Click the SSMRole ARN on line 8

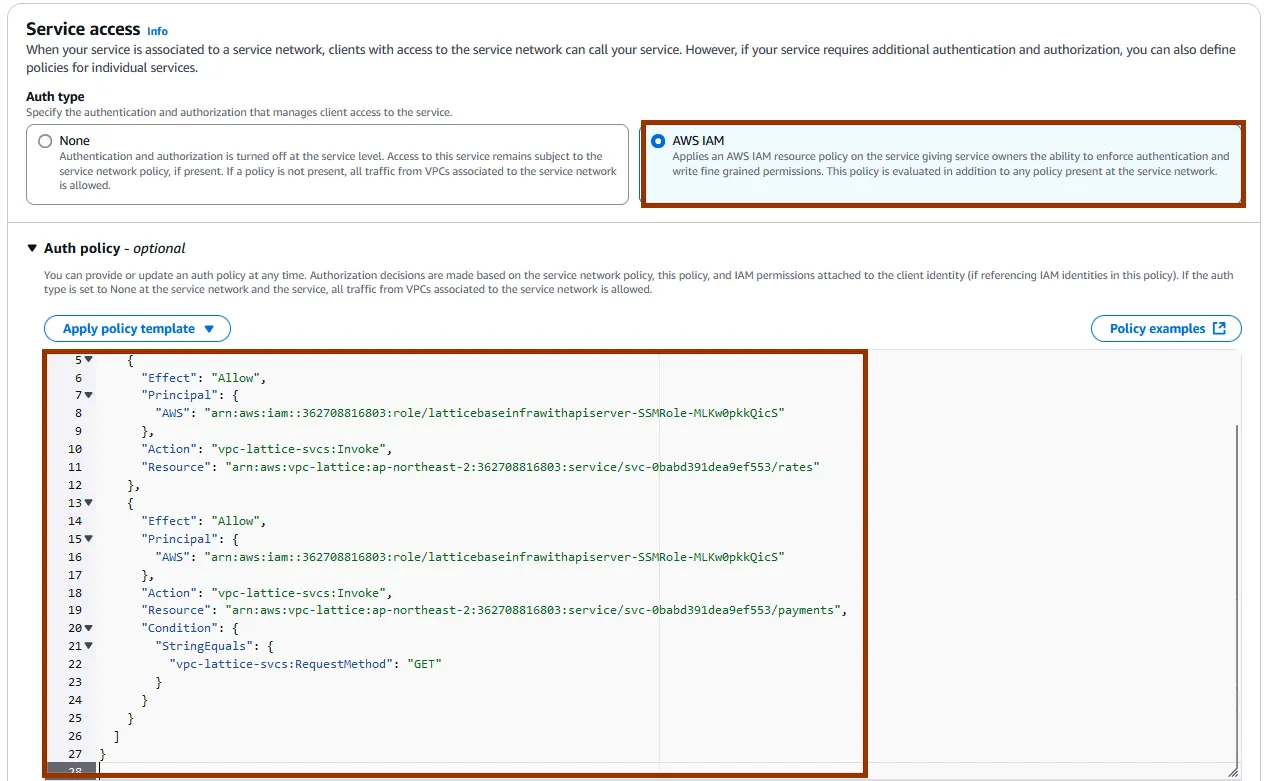pos(494,413)
